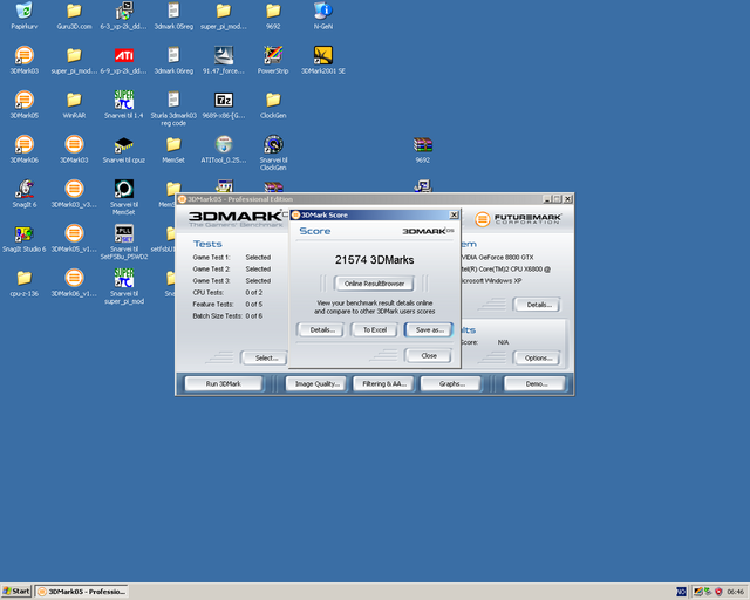Open the 91.47_force driver installer icon
This screenshot has width=750, height=600.
(223, 61)
